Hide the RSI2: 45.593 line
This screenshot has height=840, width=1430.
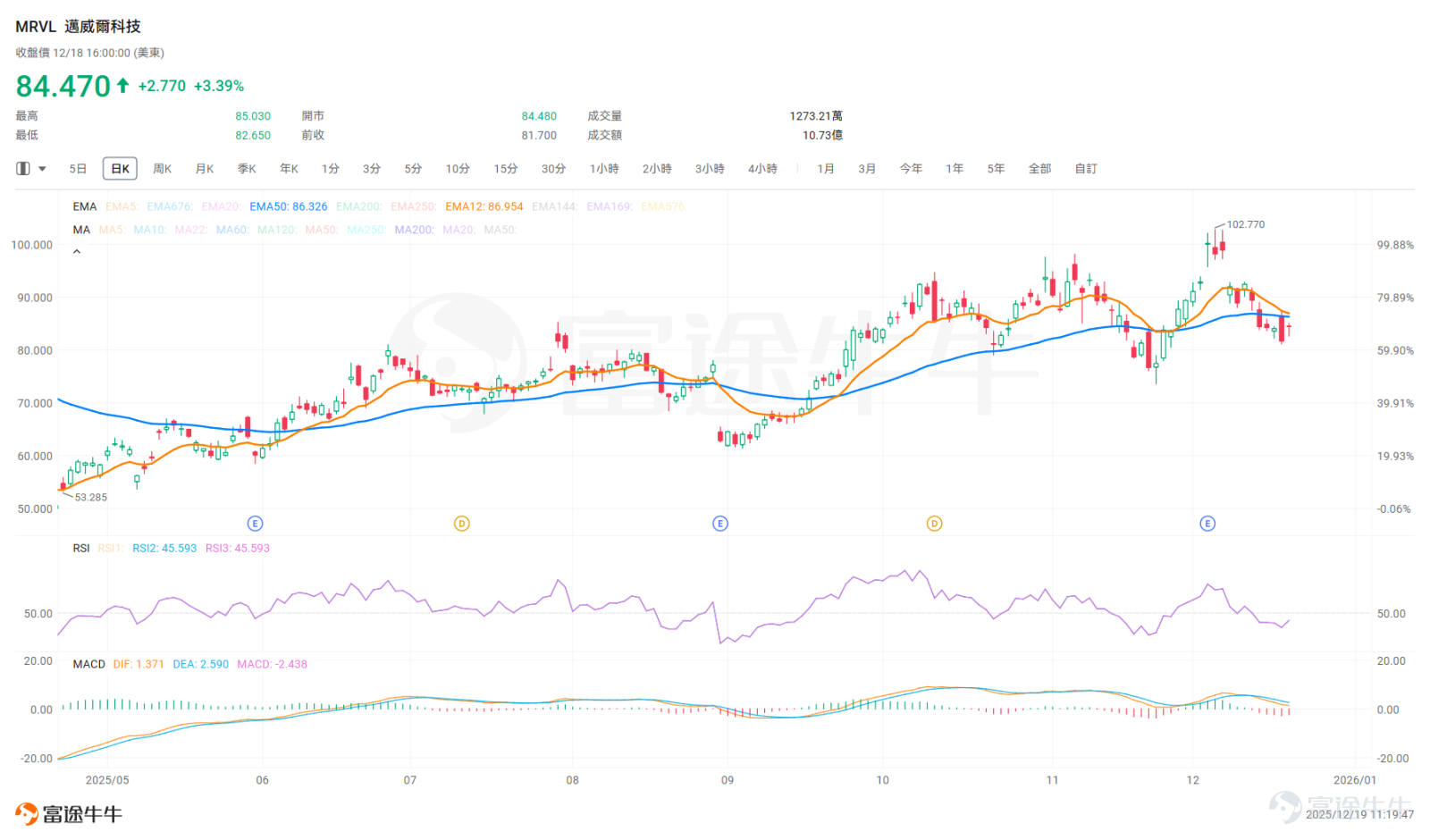[164, 549]
